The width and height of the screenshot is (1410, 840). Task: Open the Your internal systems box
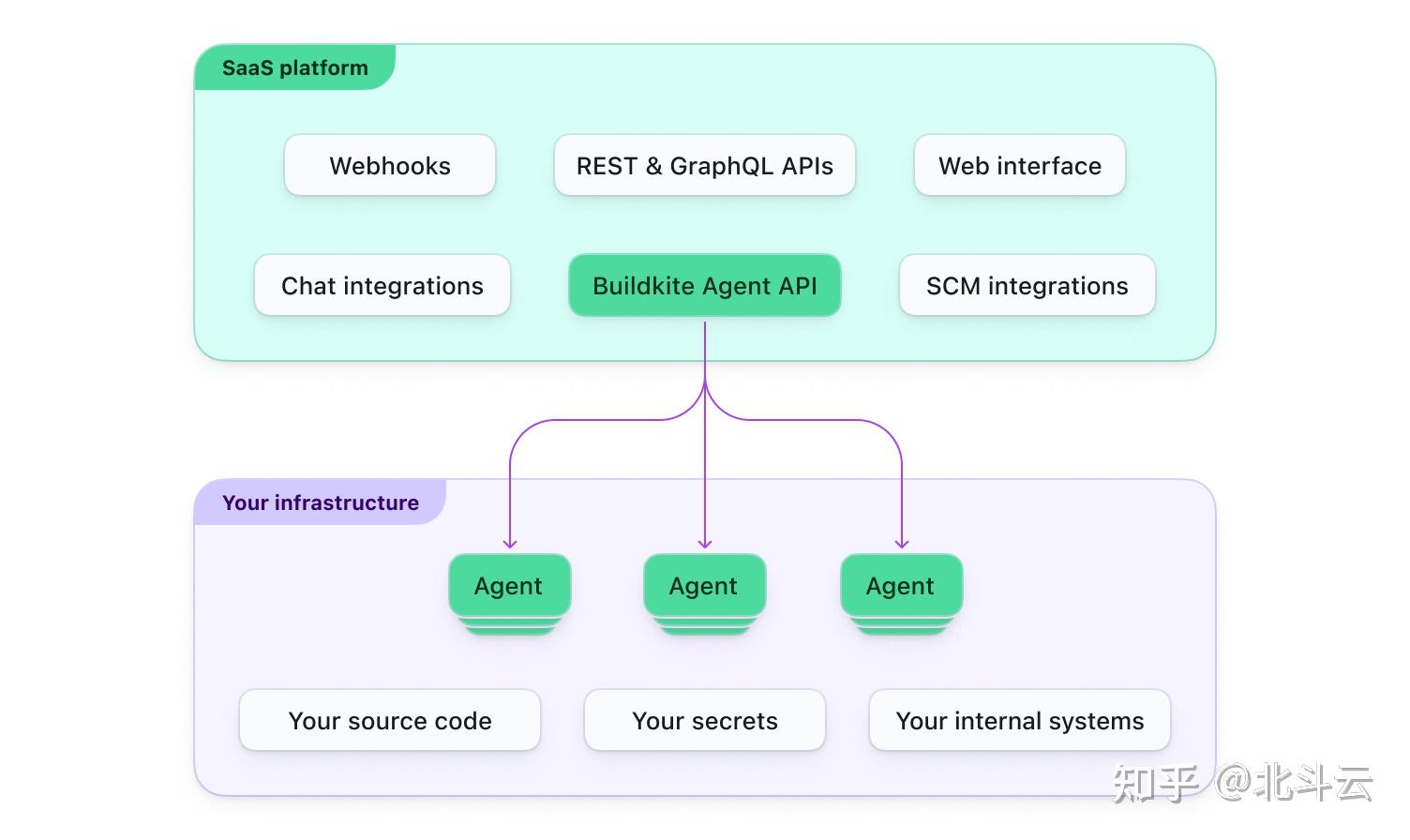point(1020,720)
